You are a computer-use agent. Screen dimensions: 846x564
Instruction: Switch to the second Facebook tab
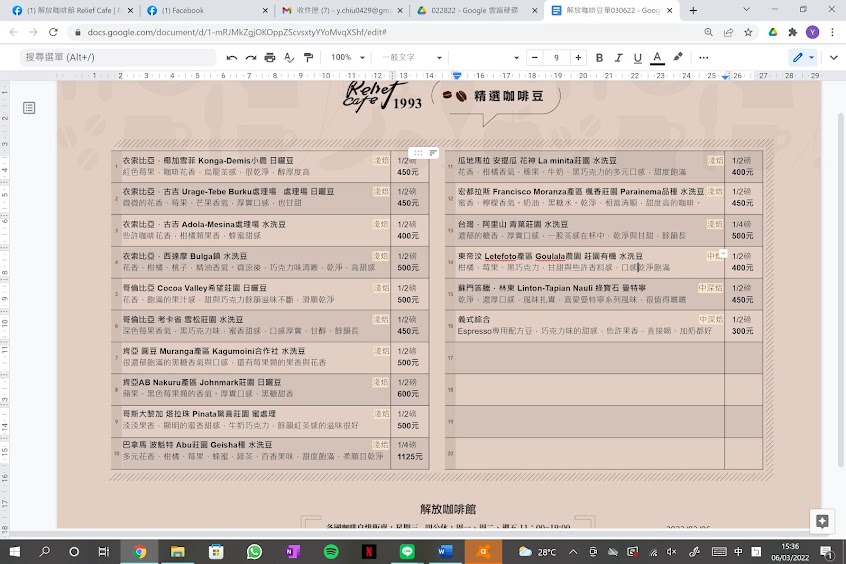coord(204,10)
